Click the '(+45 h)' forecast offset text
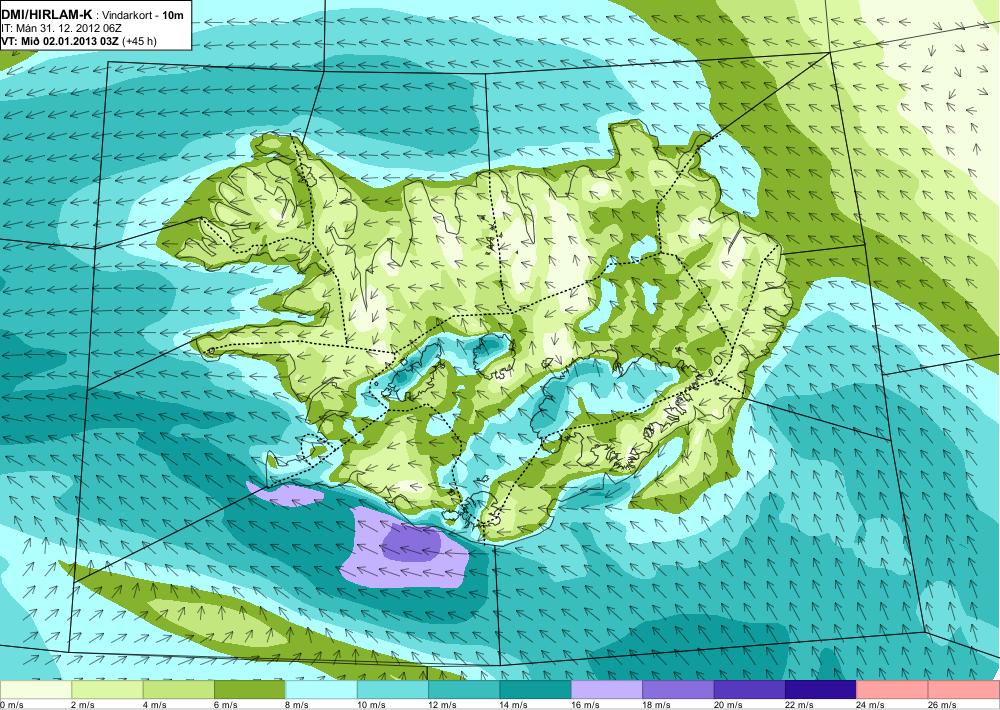 (139, 41)
